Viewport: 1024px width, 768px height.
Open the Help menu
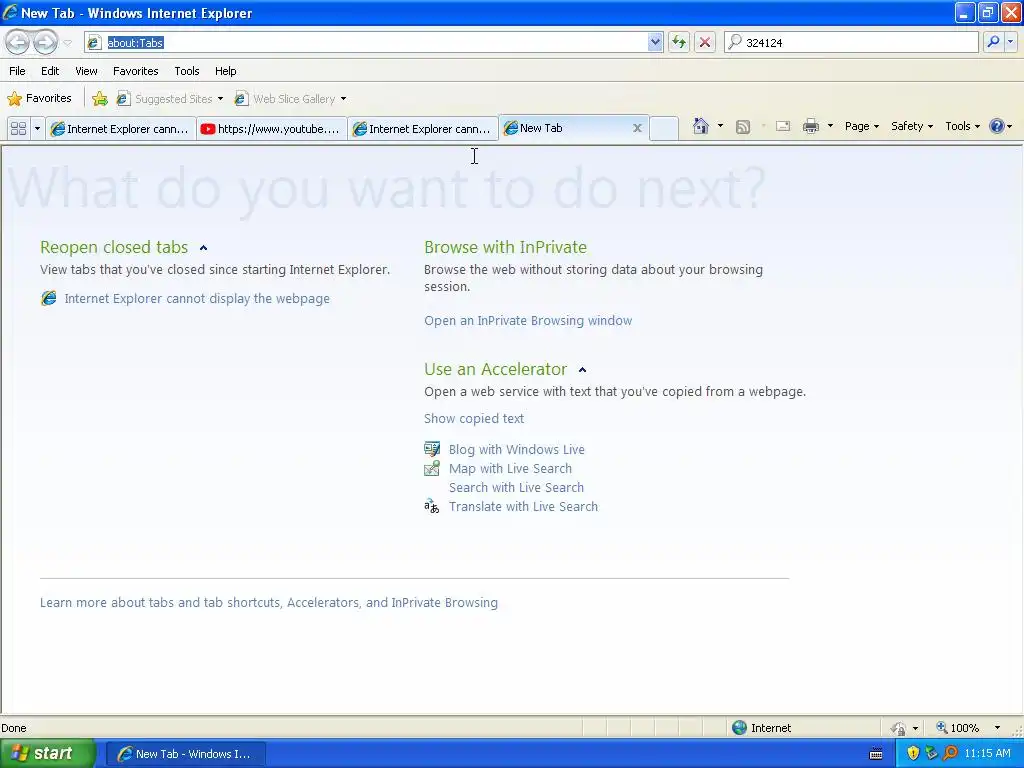point(226,71)
